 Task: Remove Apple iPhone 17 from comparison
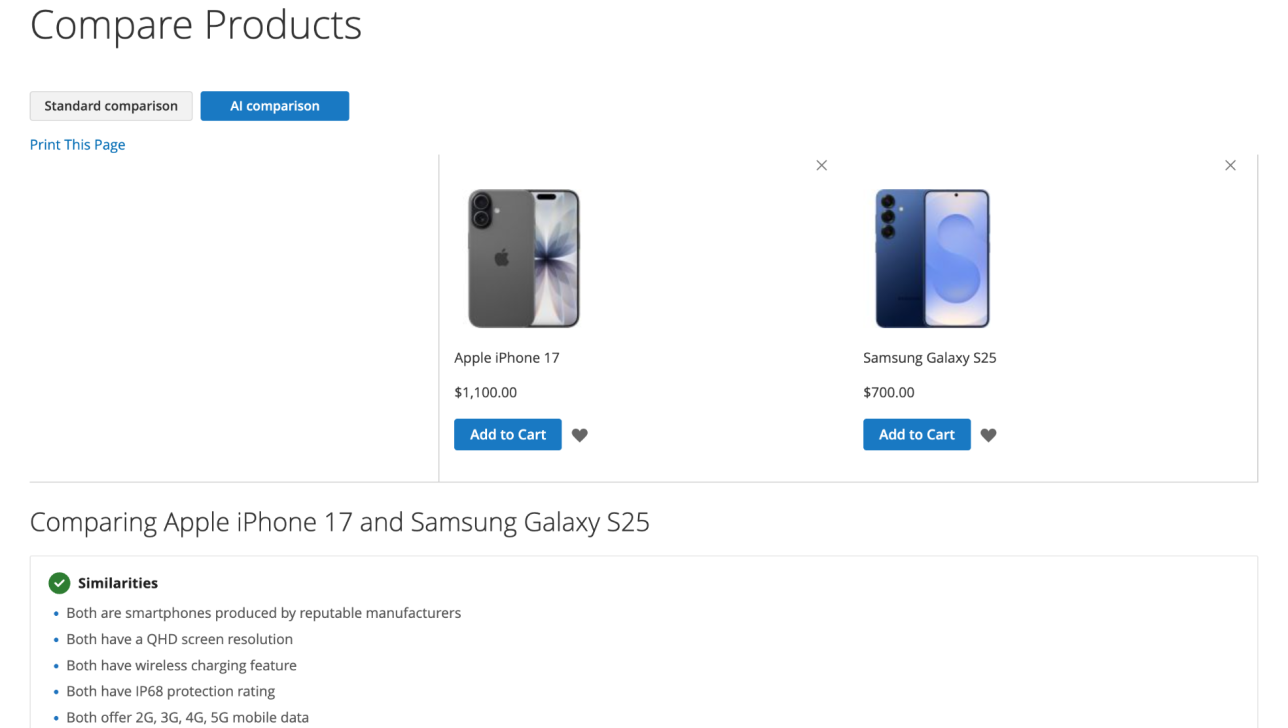pyautogui.click(x=821, y=166)
